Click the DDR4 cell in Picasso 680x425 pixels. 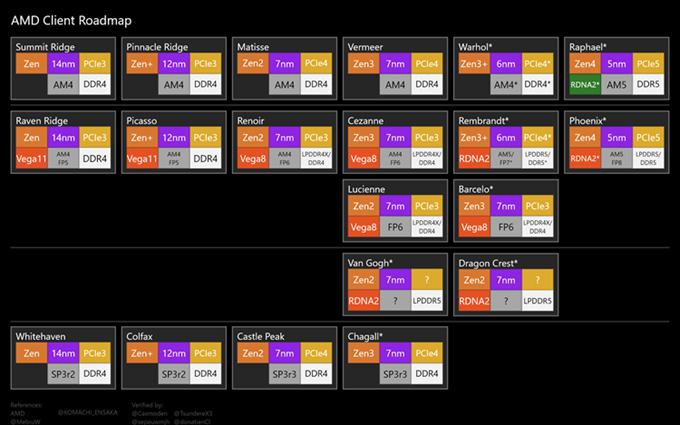click(206, 158)
